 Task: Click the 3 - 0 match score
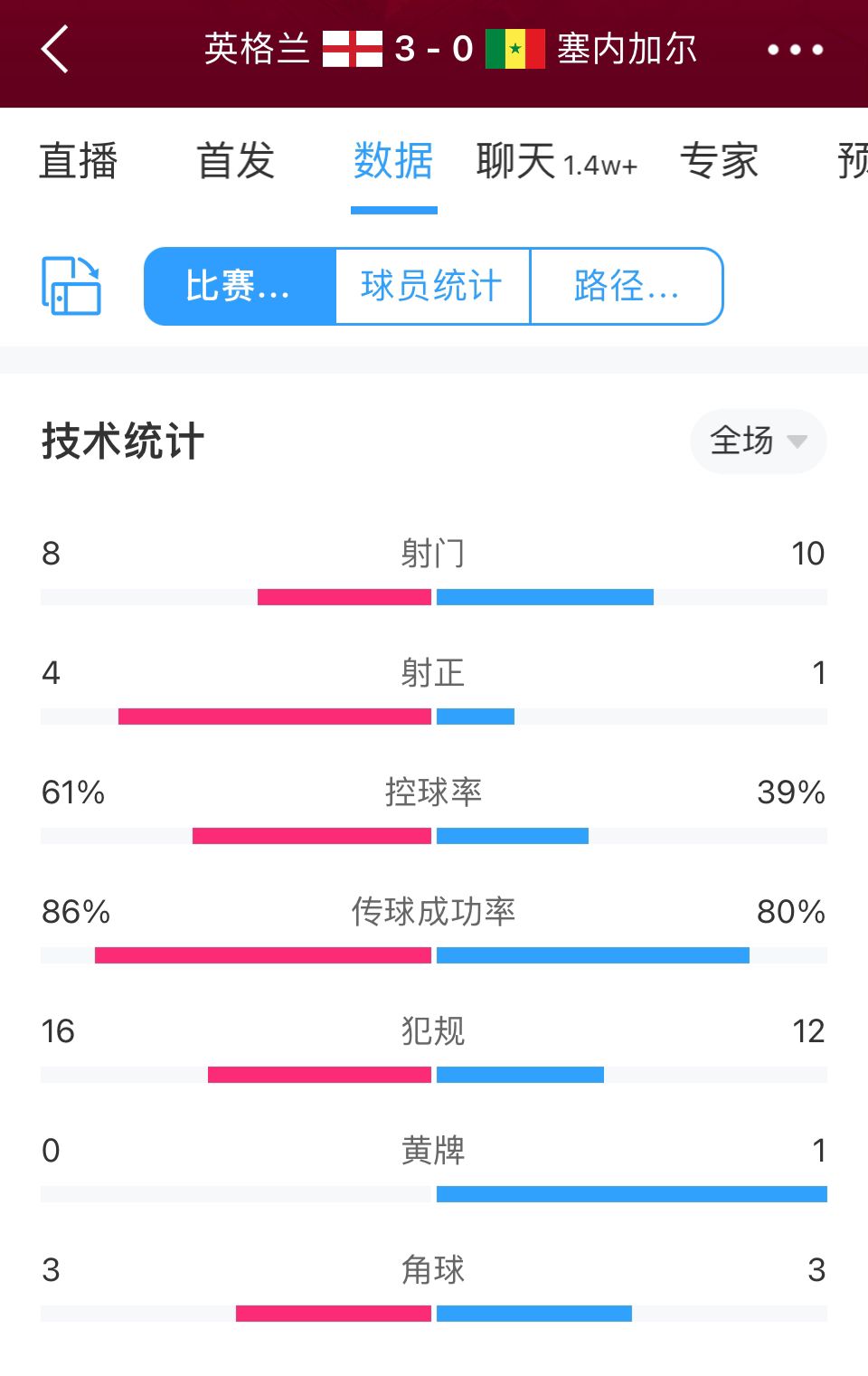434,49
